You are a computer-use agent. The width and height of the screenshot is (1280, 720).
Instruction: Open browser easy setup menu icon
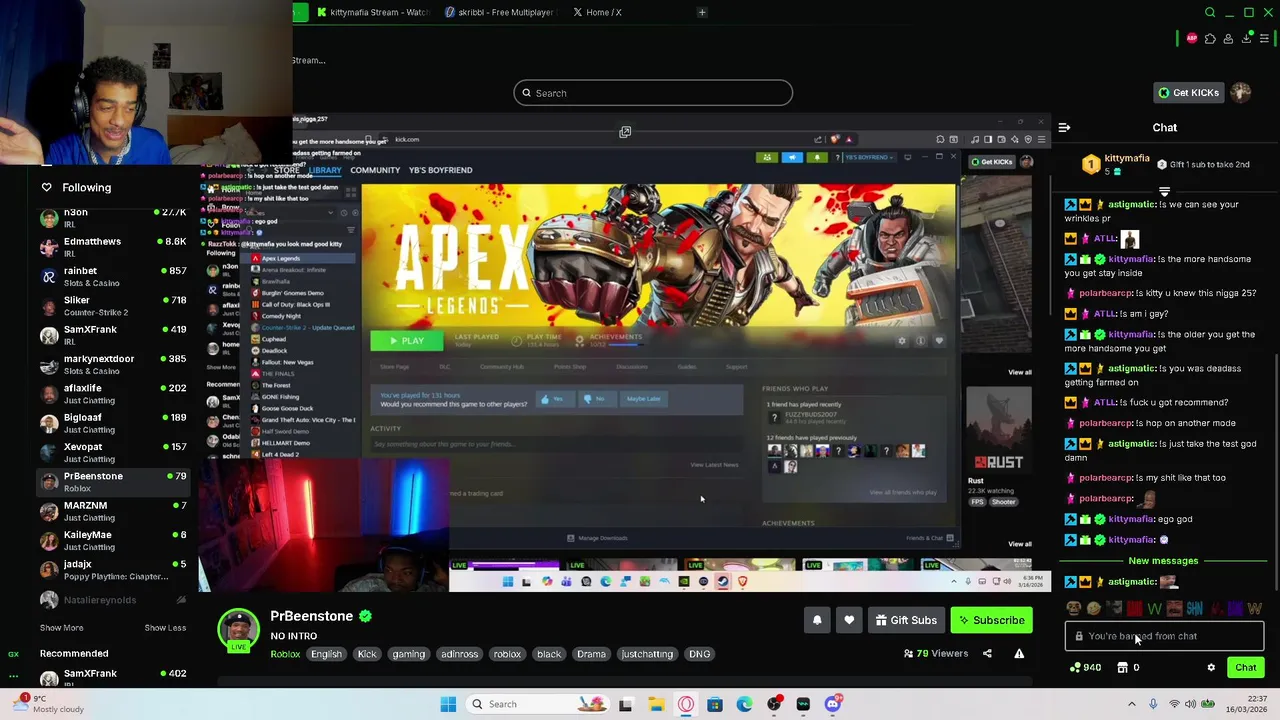pos(1264,38)
